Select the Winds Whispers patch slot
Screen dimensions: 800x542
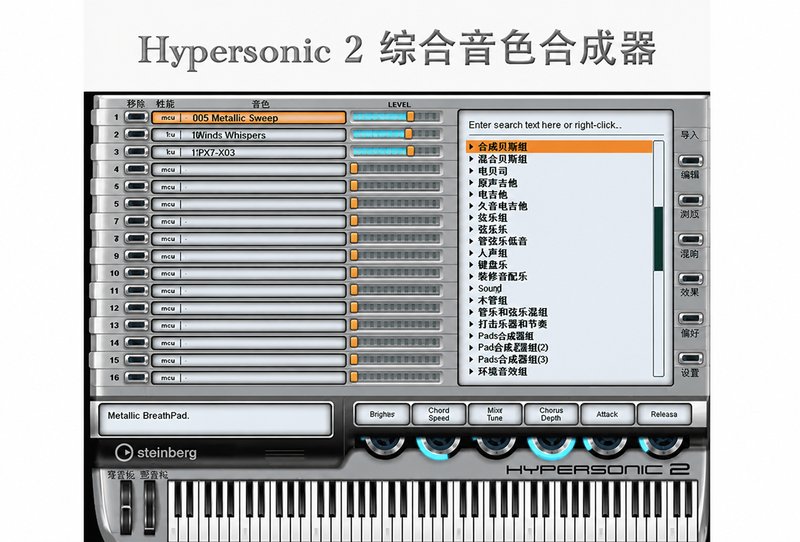tap(248, 135)
